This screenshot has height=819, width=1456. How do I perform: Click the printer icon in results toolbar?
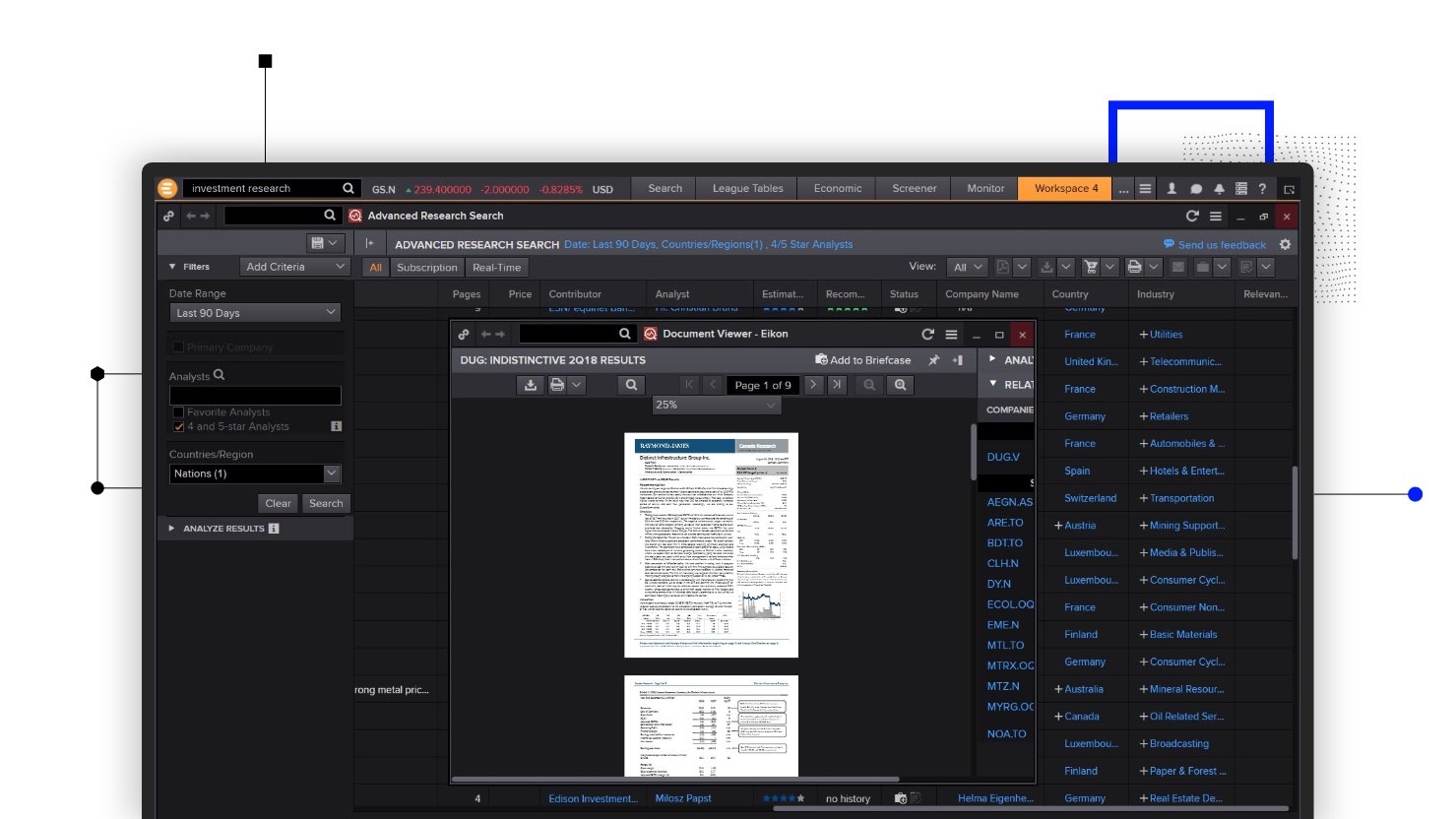tap(1134, 267)
